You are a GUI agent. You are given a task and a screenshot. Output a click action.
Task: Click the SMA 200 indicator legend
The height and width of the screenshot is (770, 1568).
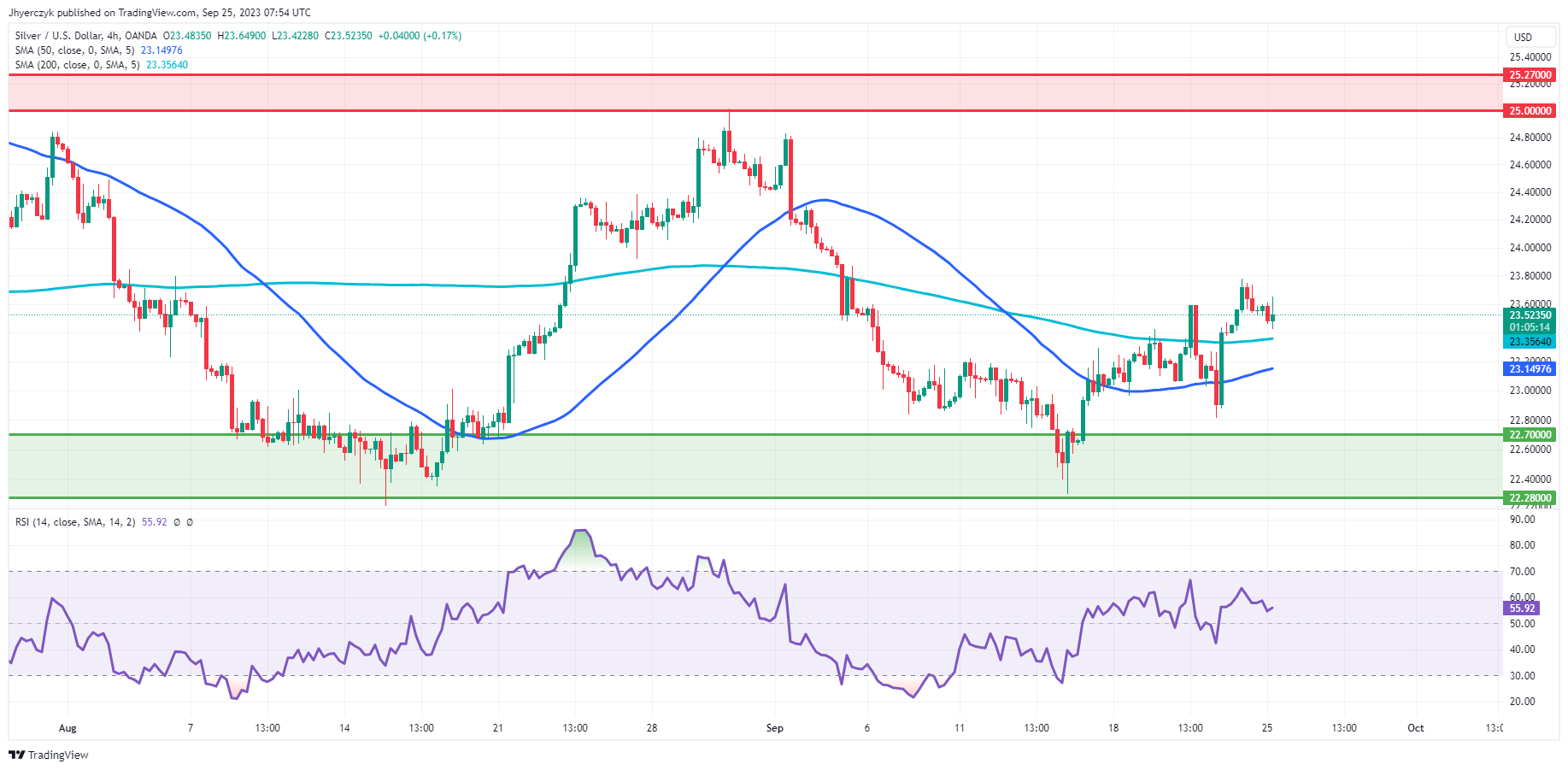(x=77, y=65)
